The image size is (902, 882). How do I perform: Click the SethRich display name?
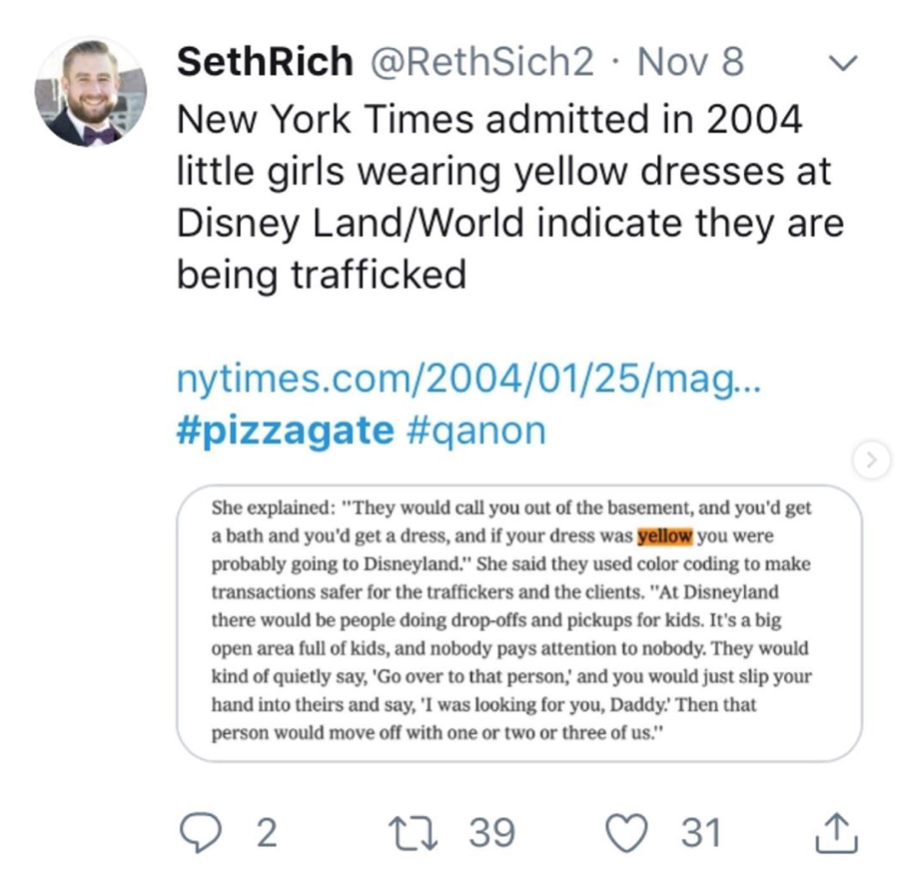point(264,63)
